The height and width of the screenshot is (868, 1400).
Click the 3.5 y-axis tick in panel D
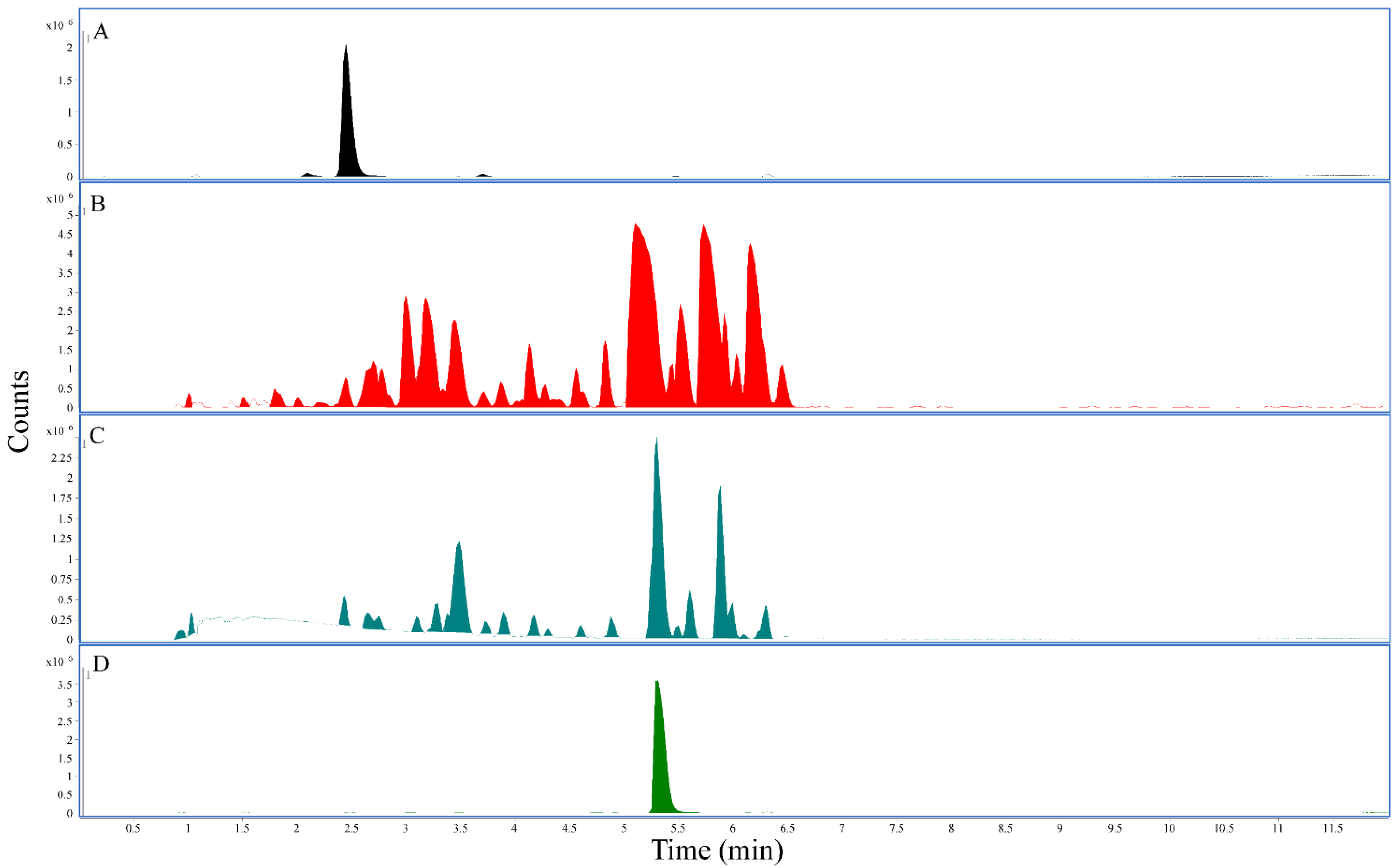64,685
